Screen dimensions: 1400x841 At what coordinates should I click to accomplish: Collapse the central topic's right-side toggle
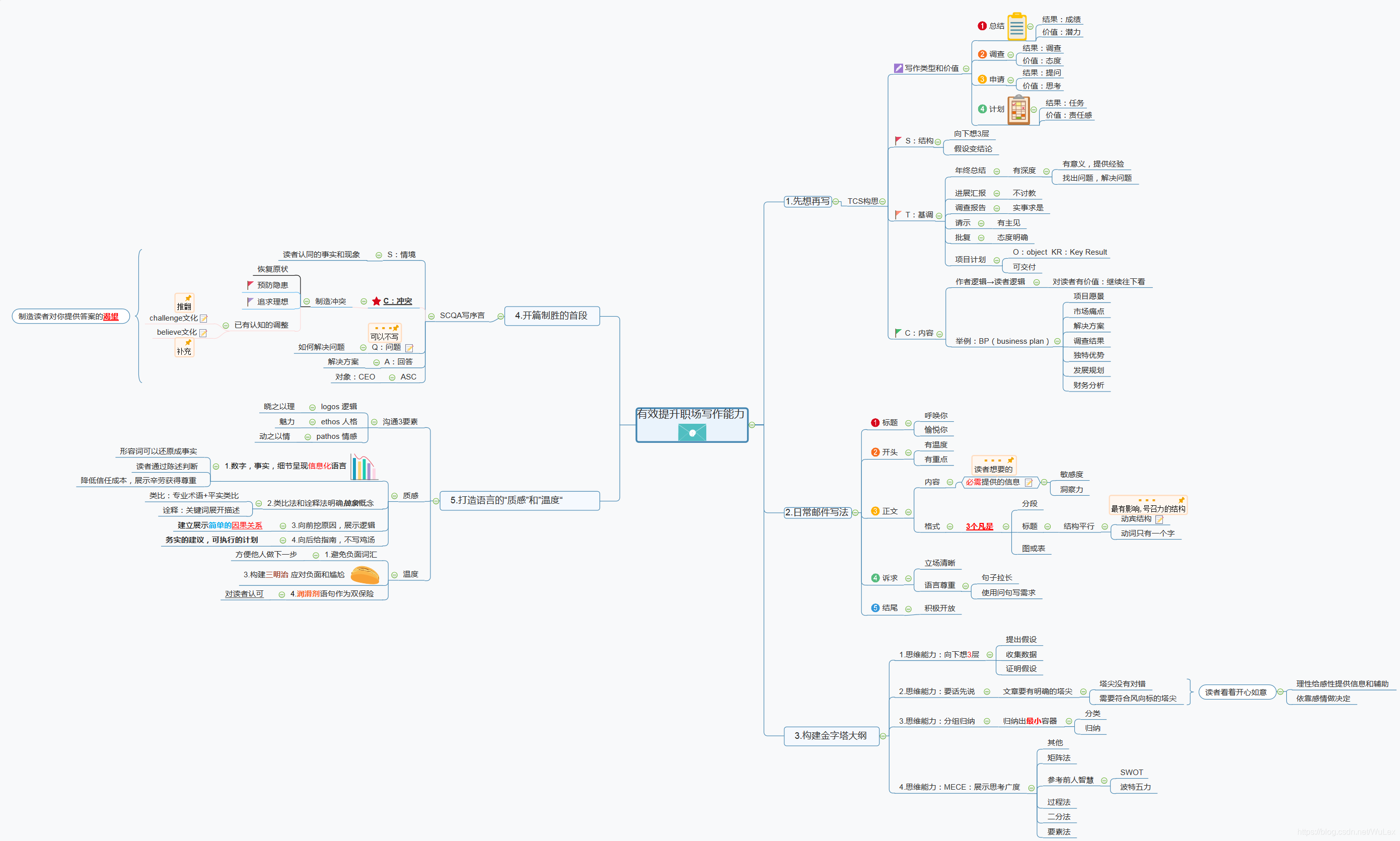(752, 425)
